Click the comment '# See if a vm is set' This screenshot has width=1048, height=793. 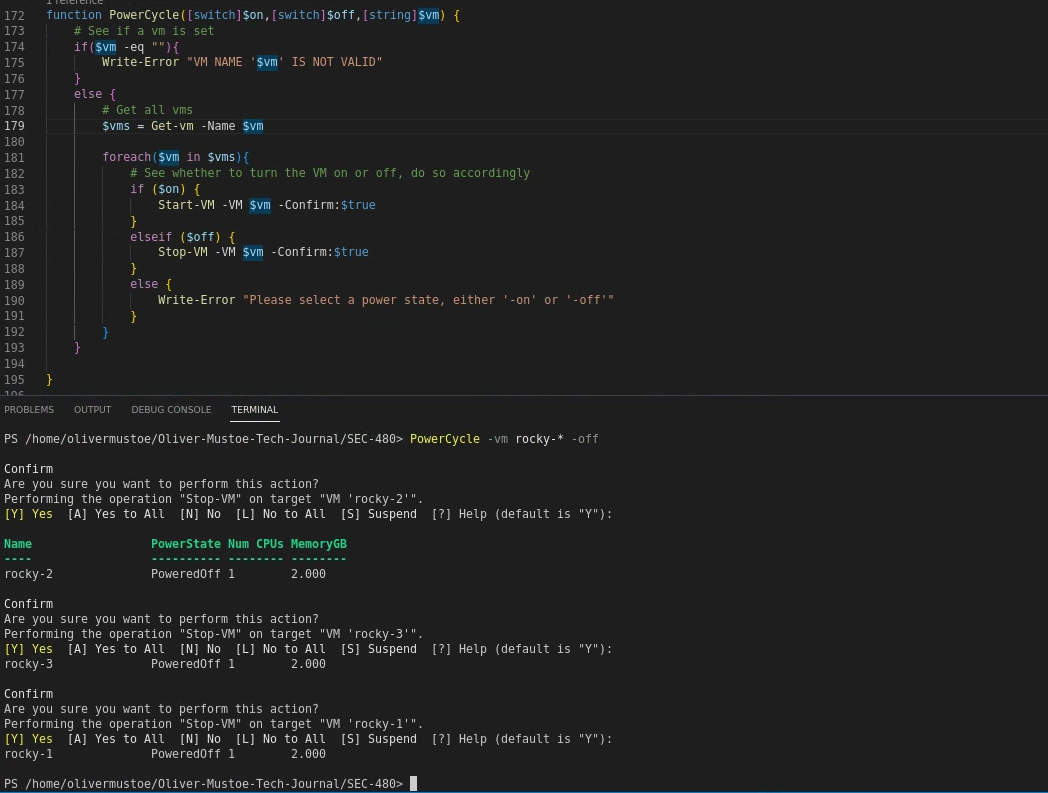coord(144,31)
